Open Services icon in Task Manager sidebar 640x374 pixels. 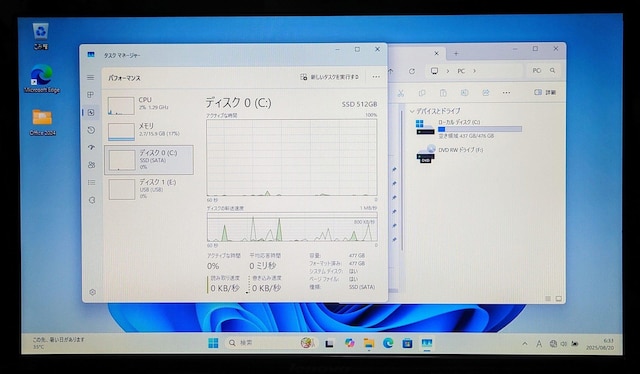[92, 200]
